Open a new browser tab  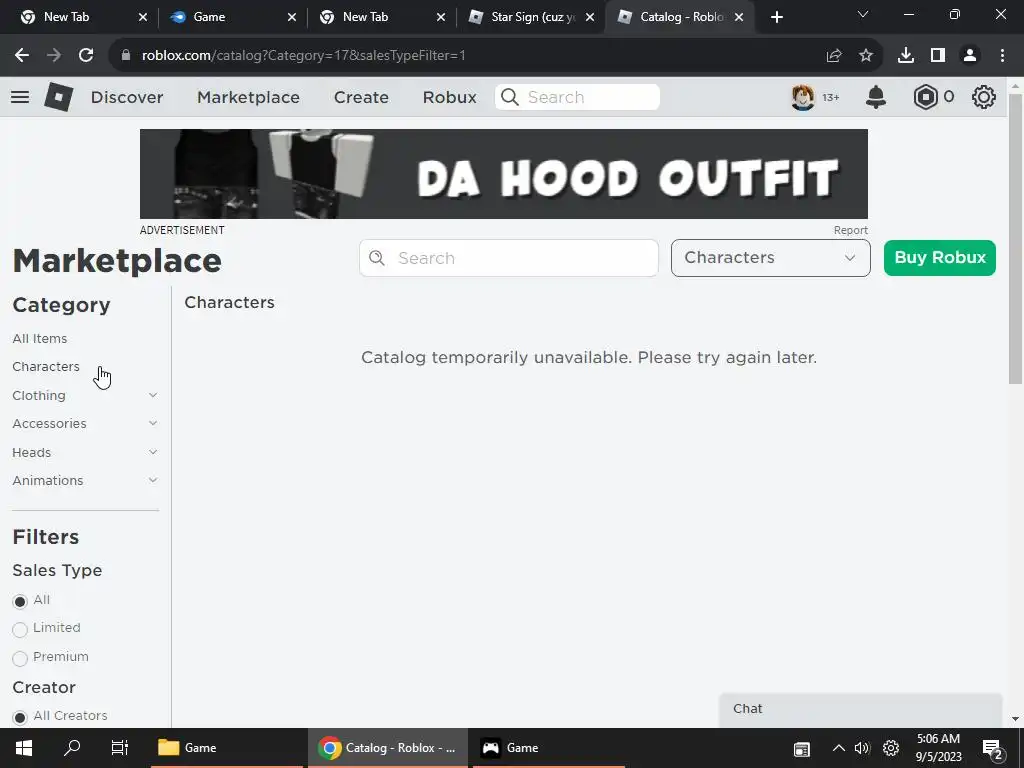[x=776, y=17]
